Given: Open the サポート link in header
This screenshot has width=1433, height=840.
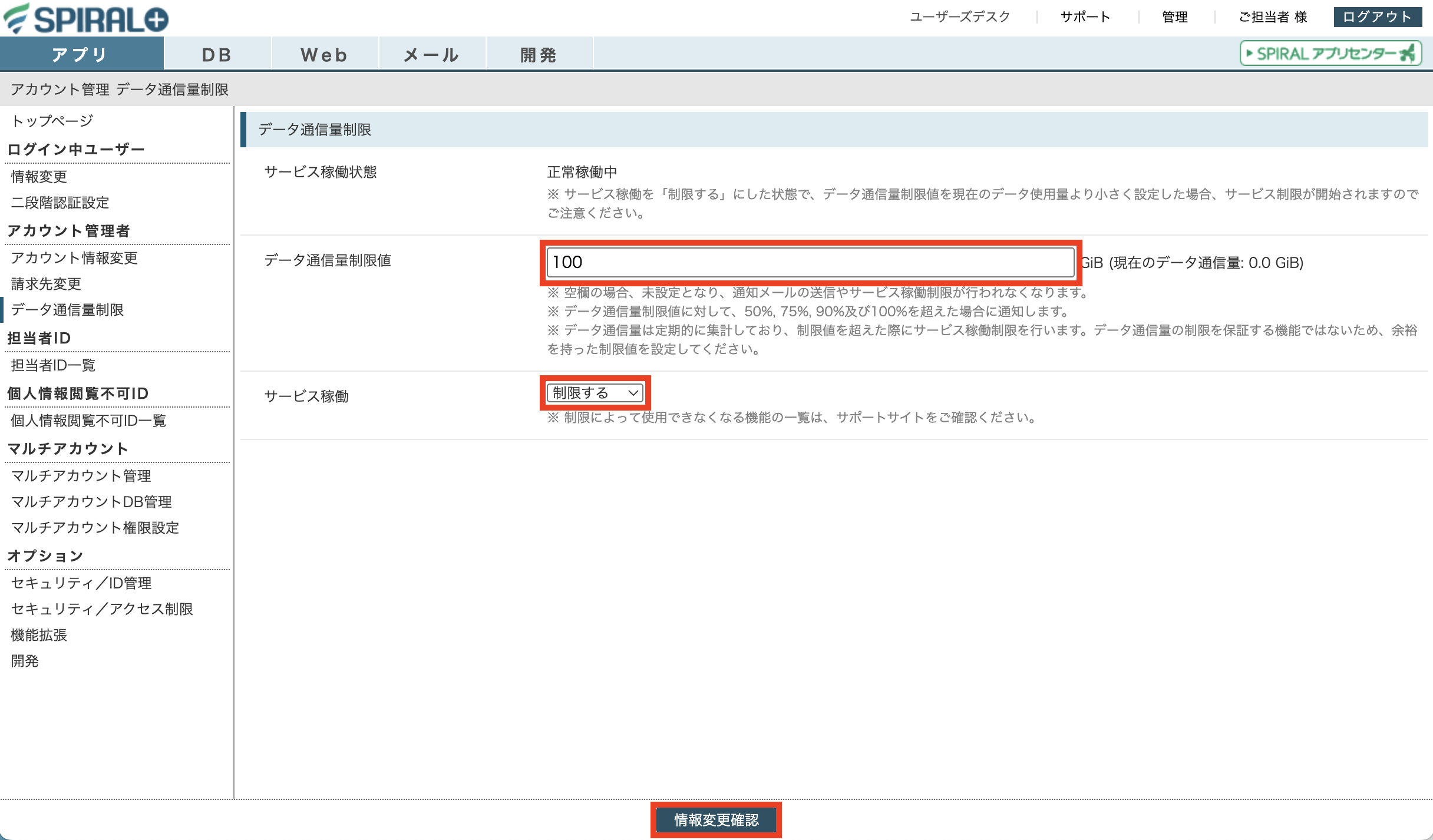Looking at the screenshot, I should click(1085, 16).
